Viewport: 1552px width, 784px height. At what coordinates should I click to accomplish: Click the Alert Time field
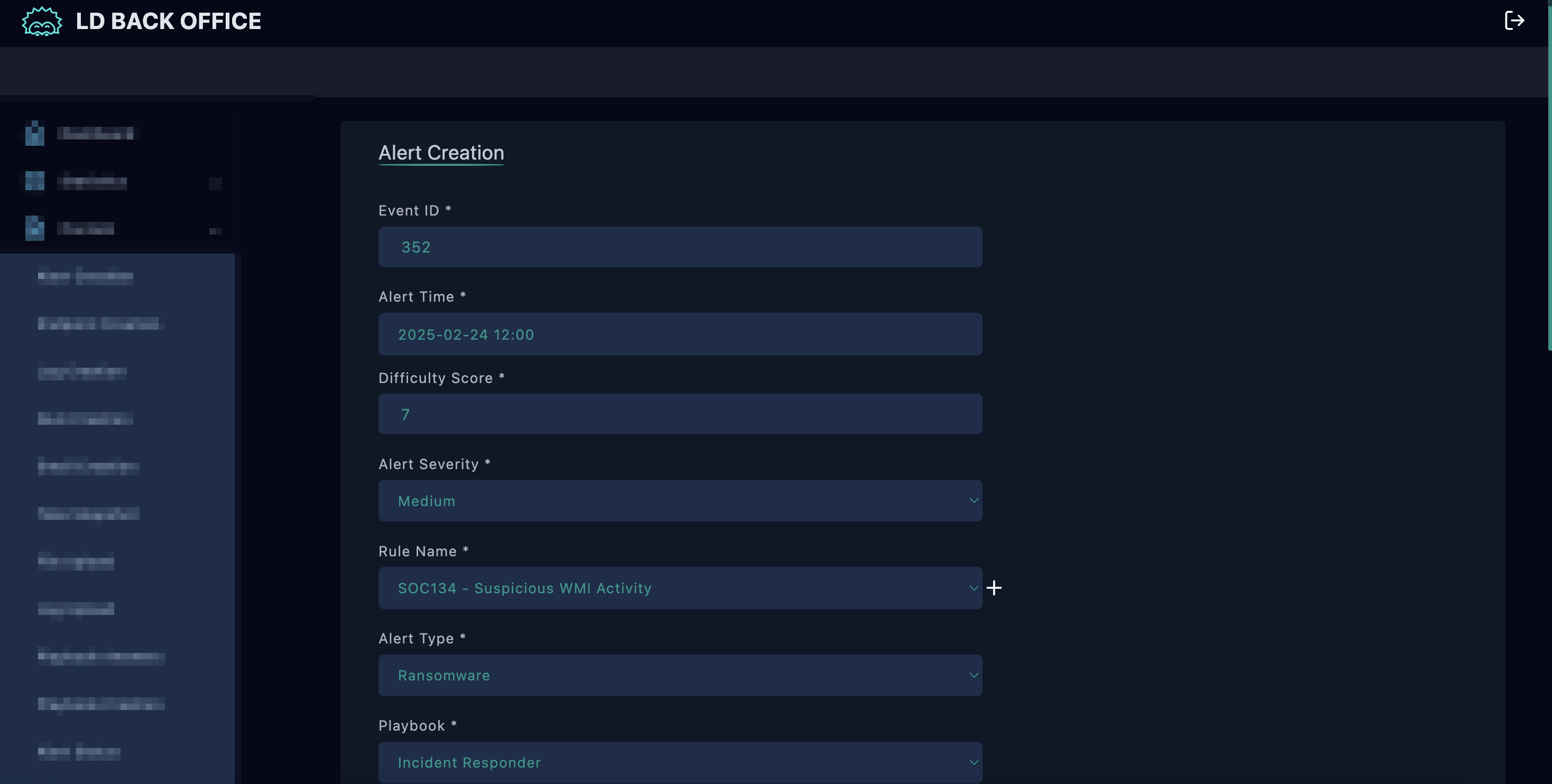pos(680,334)
